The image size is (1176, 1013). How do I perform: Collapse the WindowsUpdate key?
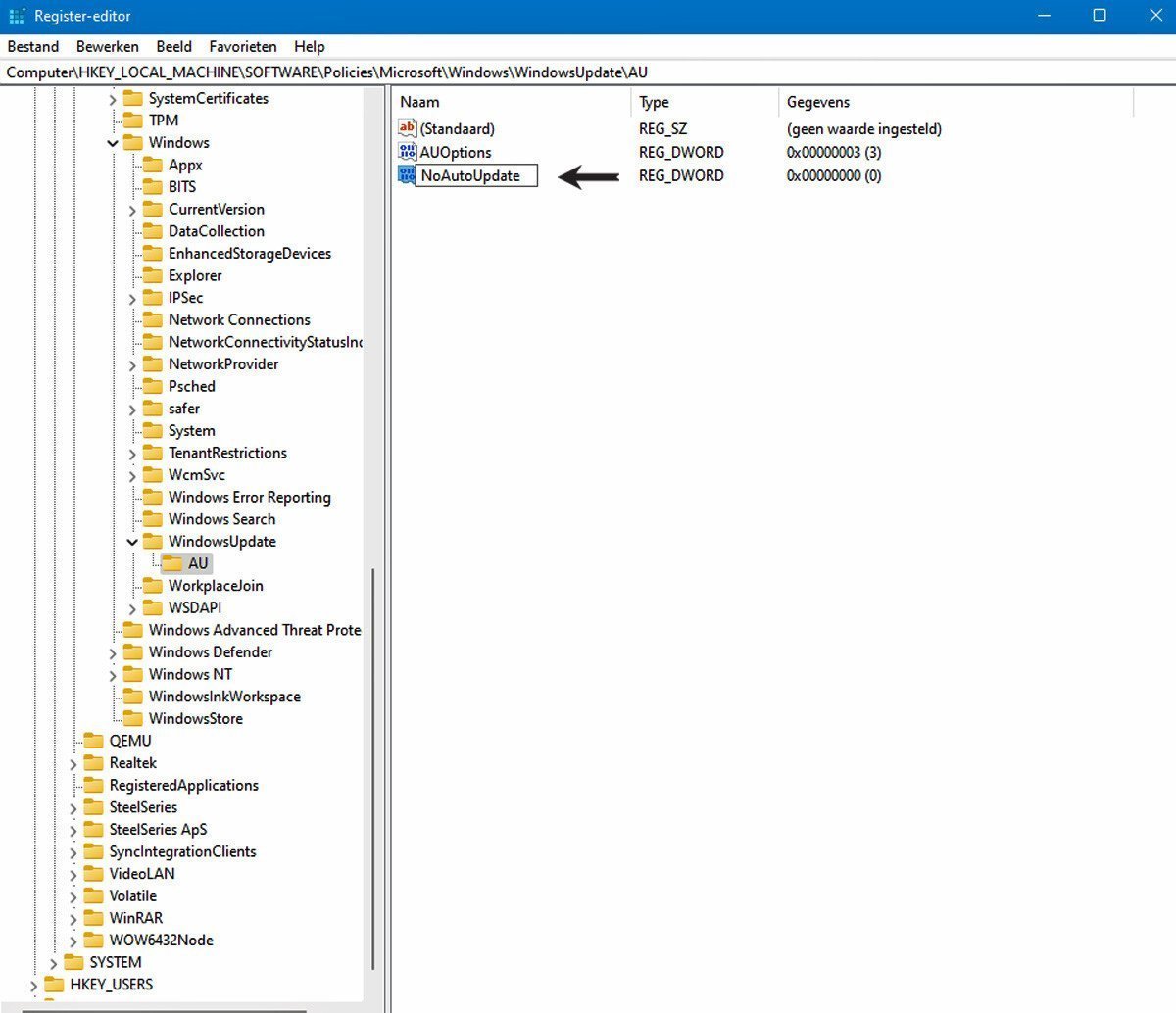pos(132,542)
